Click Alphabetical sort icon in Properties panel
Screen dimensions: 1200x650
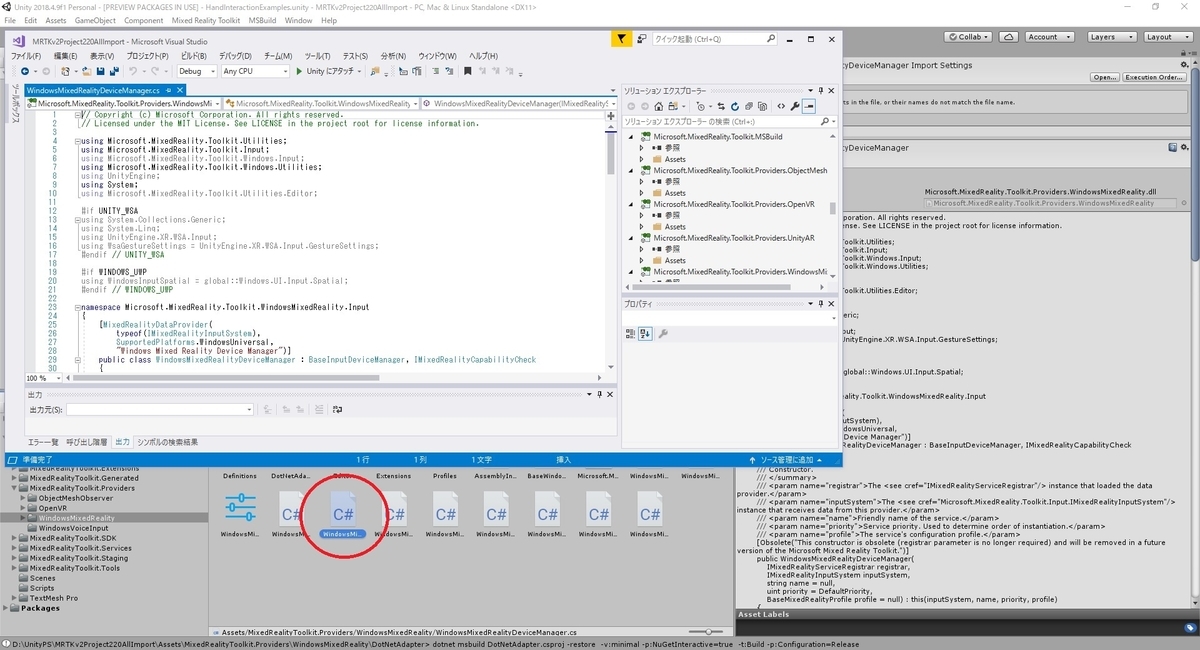pyautogui.click(x=645, y=334)
